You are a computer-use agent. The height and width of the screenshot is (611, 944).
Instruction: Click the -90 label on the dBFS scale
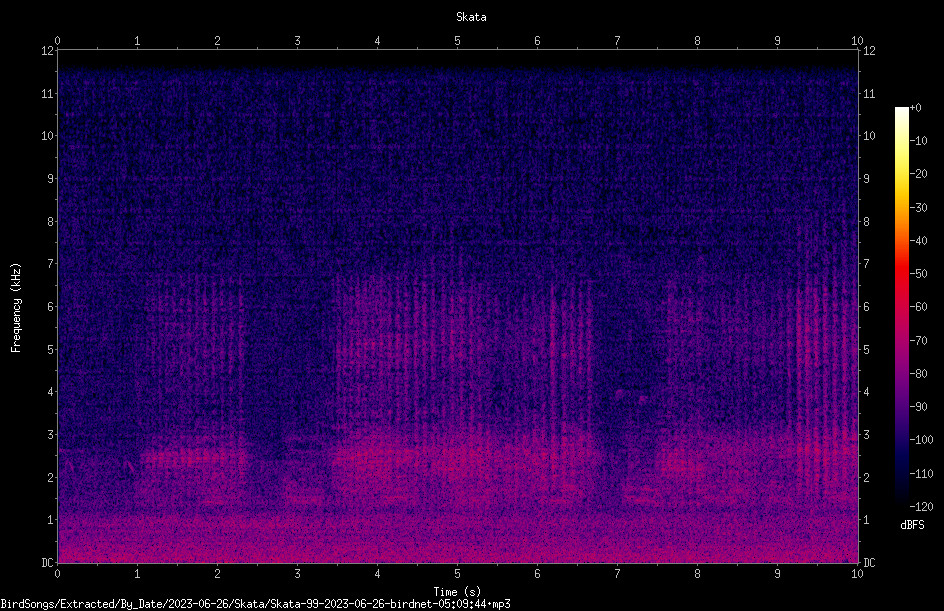(x=919, y=407)
